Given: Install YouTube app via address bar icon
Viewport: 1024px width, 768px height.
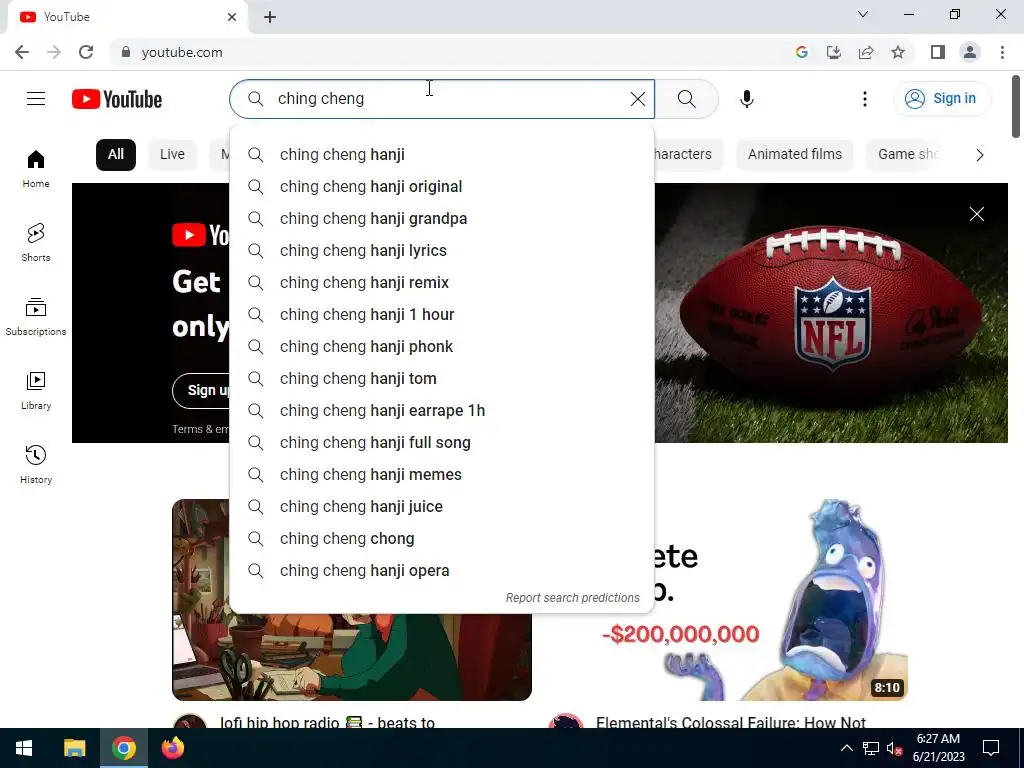Looking at the screenshot, I should pyautogui.click(x=834, y=52).
